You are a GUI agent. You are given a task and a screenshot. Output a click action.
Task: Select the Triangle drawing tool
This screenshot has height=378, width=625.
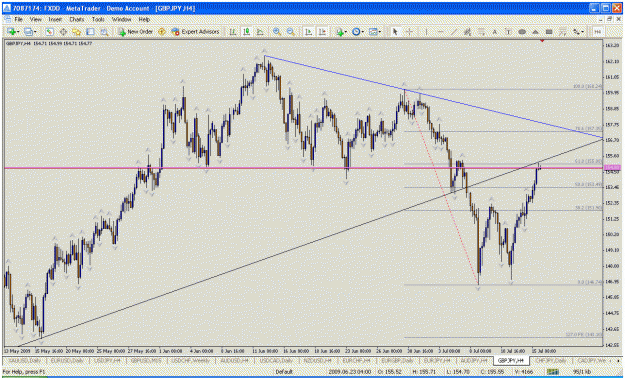click(535, 32)
